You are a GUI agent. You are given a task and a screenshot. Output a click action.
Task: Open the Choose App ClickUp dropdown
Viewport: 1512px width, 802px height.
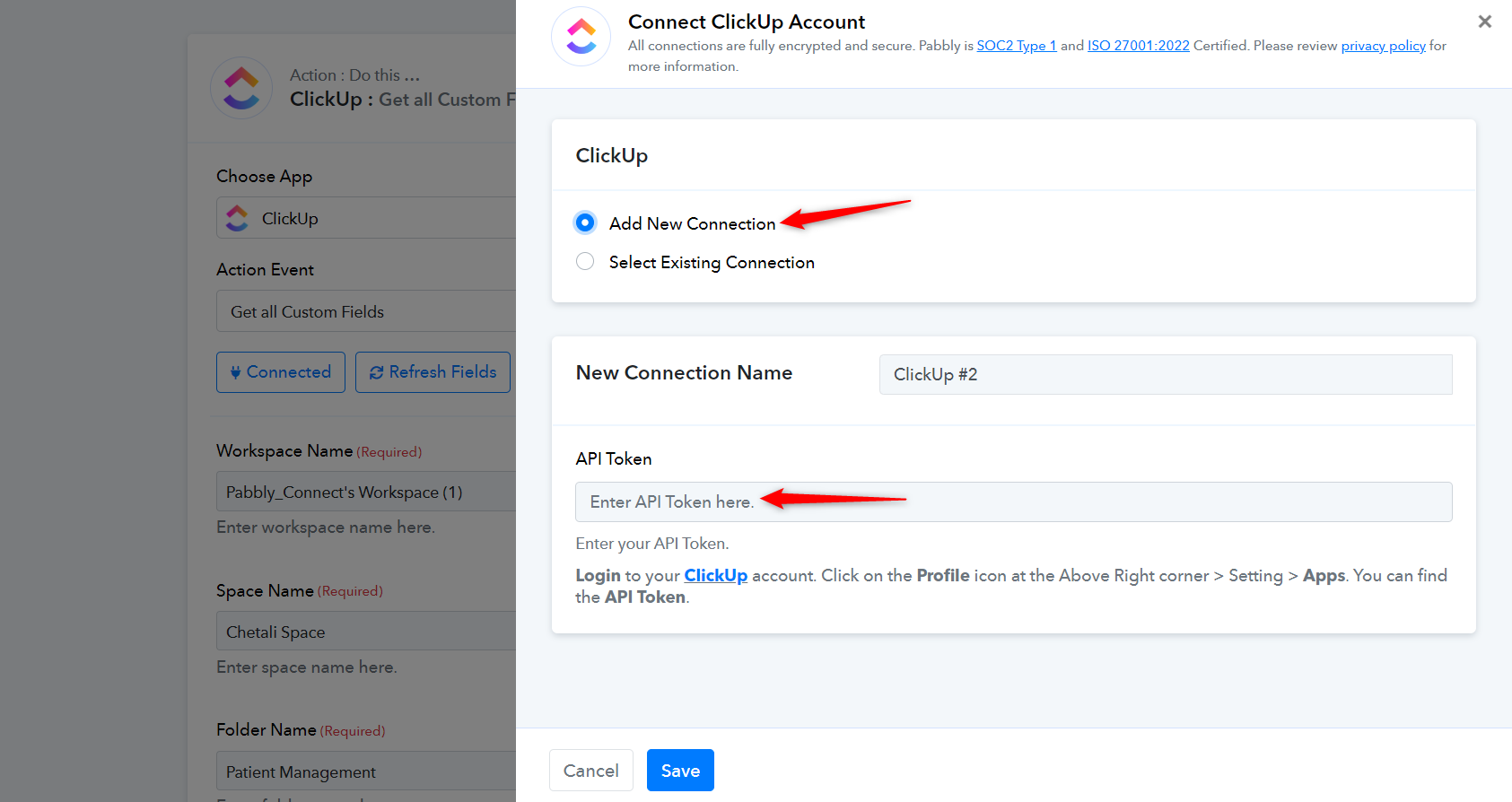coord(366,218)
